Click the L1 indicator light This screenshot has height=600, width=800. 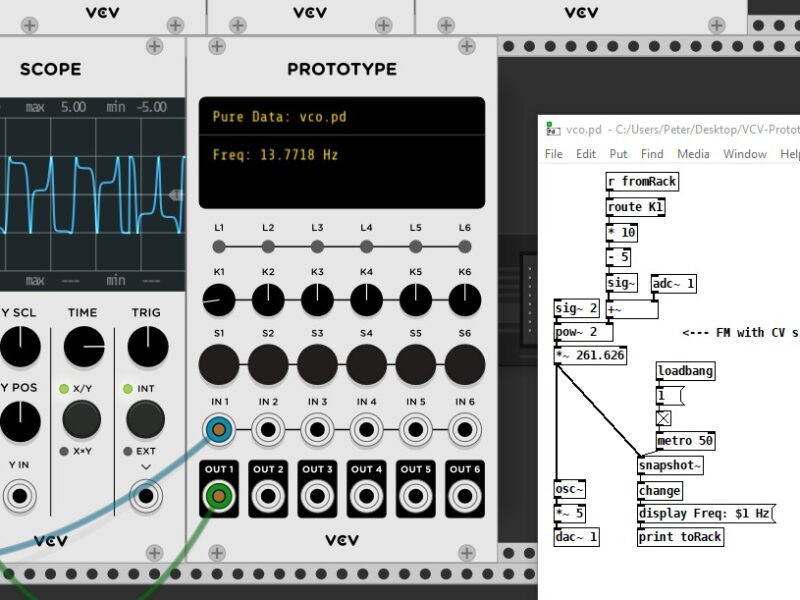click(x=219, y=246)
